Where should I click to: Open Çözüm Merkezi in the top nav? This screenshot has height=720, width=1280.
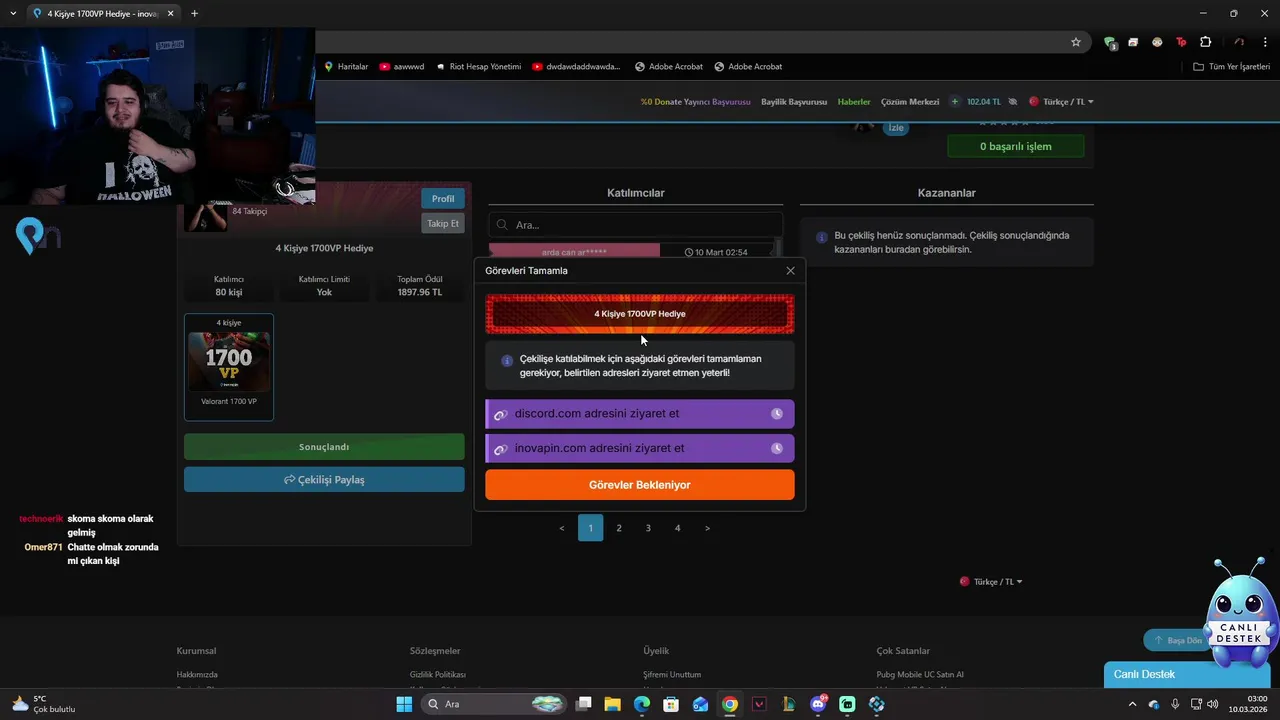910,102
